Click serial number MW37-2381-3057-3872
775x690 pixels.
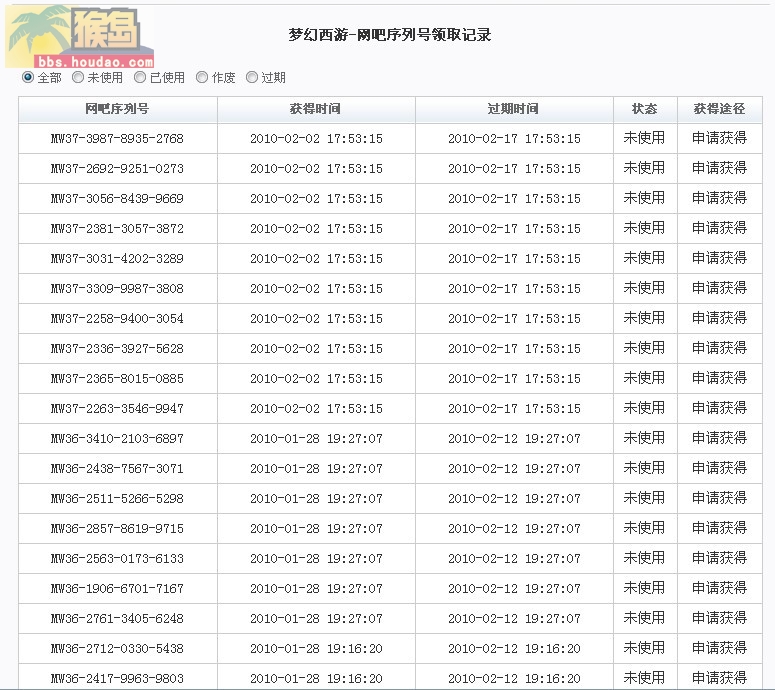[117, 228]
